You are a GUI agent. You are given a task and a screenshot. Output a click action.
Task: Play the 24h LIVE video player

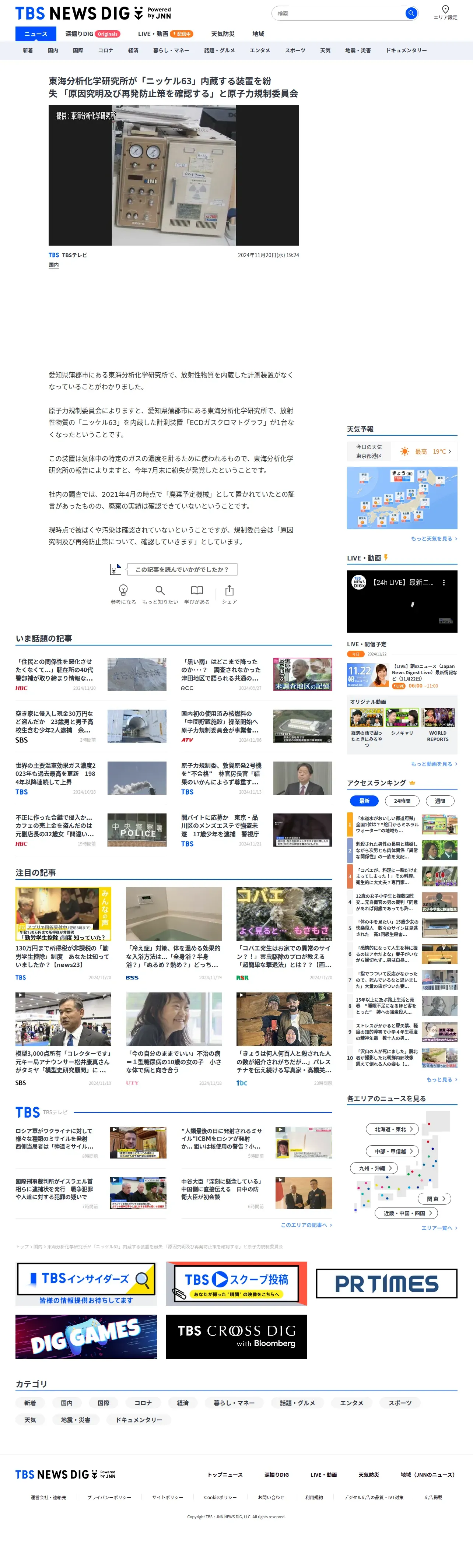[x=402, y=601]
